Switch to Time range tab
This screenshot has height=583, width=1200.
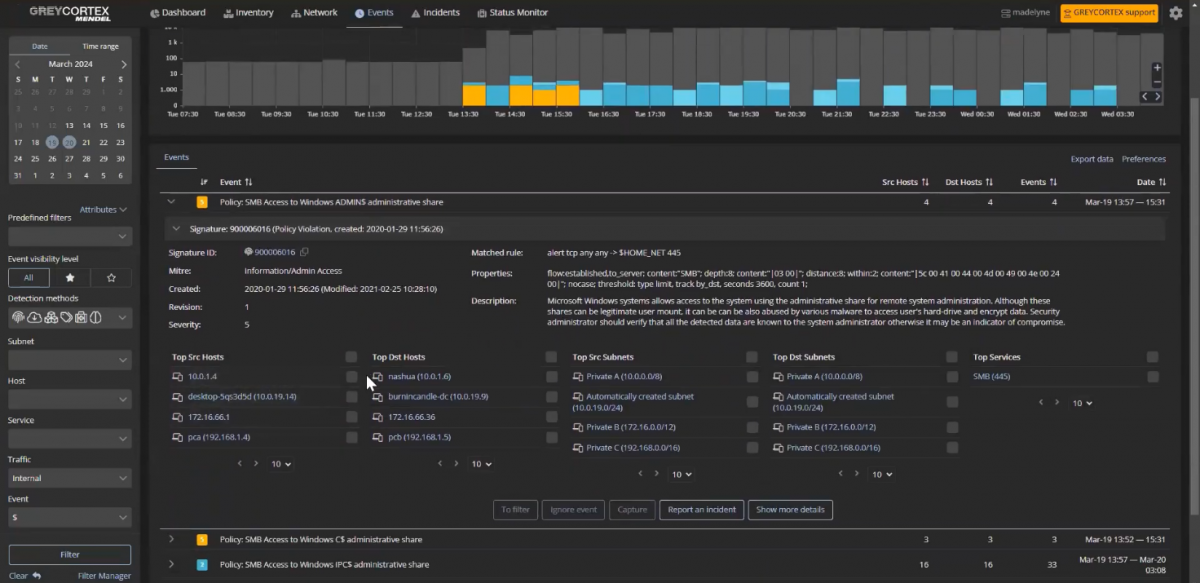pos(100,46)
